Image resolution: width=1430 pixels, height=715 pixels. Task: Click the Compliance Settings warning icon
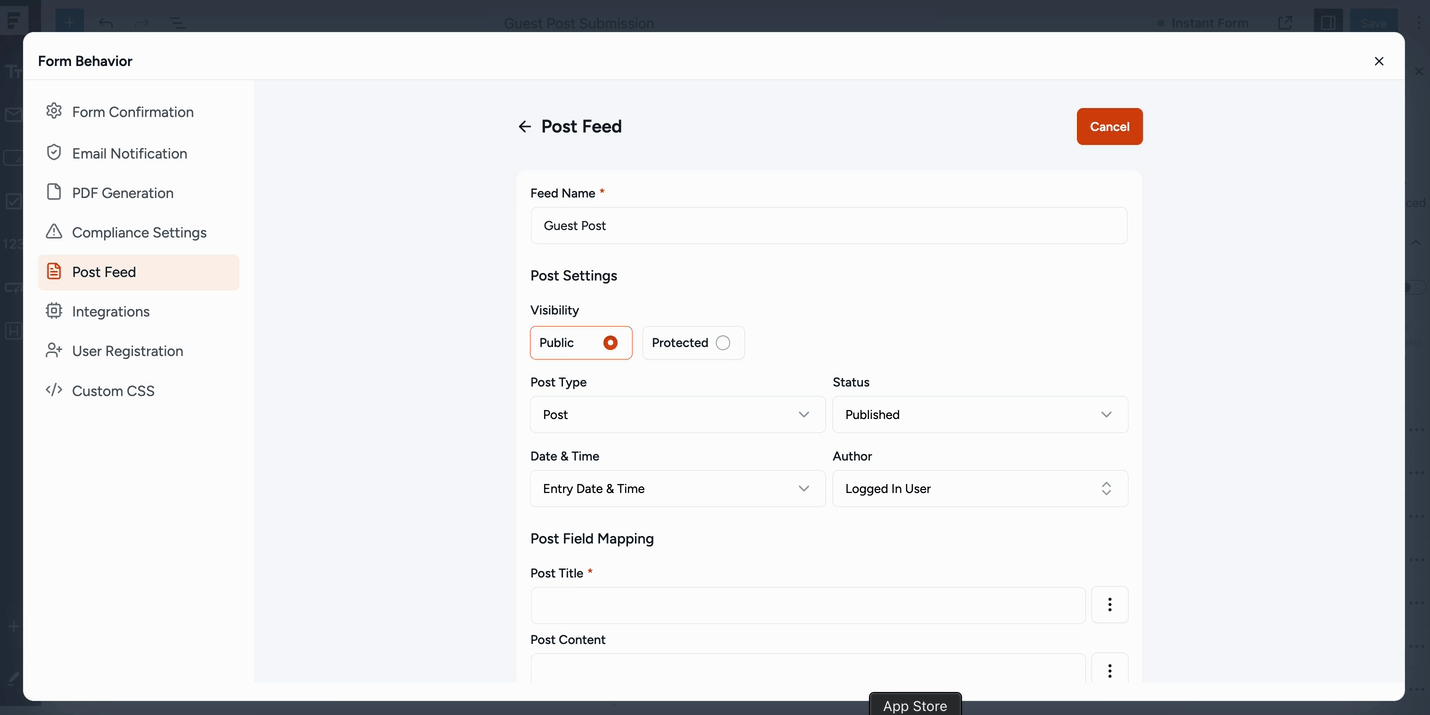click(x=54, y=232)
